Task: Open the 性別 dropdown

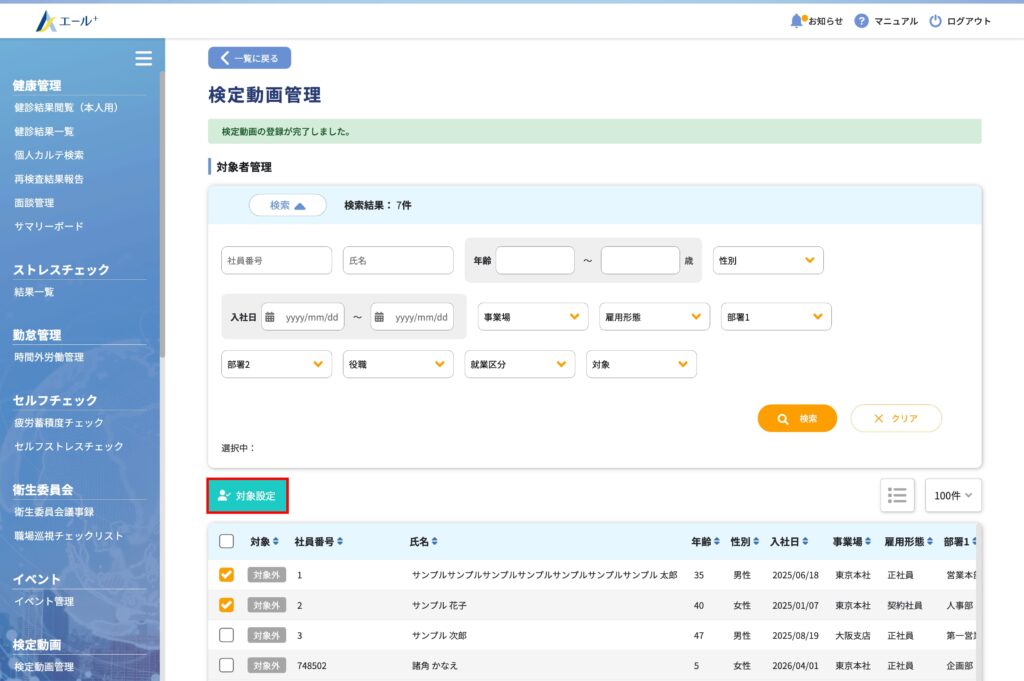Action: pyautogui.click(x=768, y=260)
